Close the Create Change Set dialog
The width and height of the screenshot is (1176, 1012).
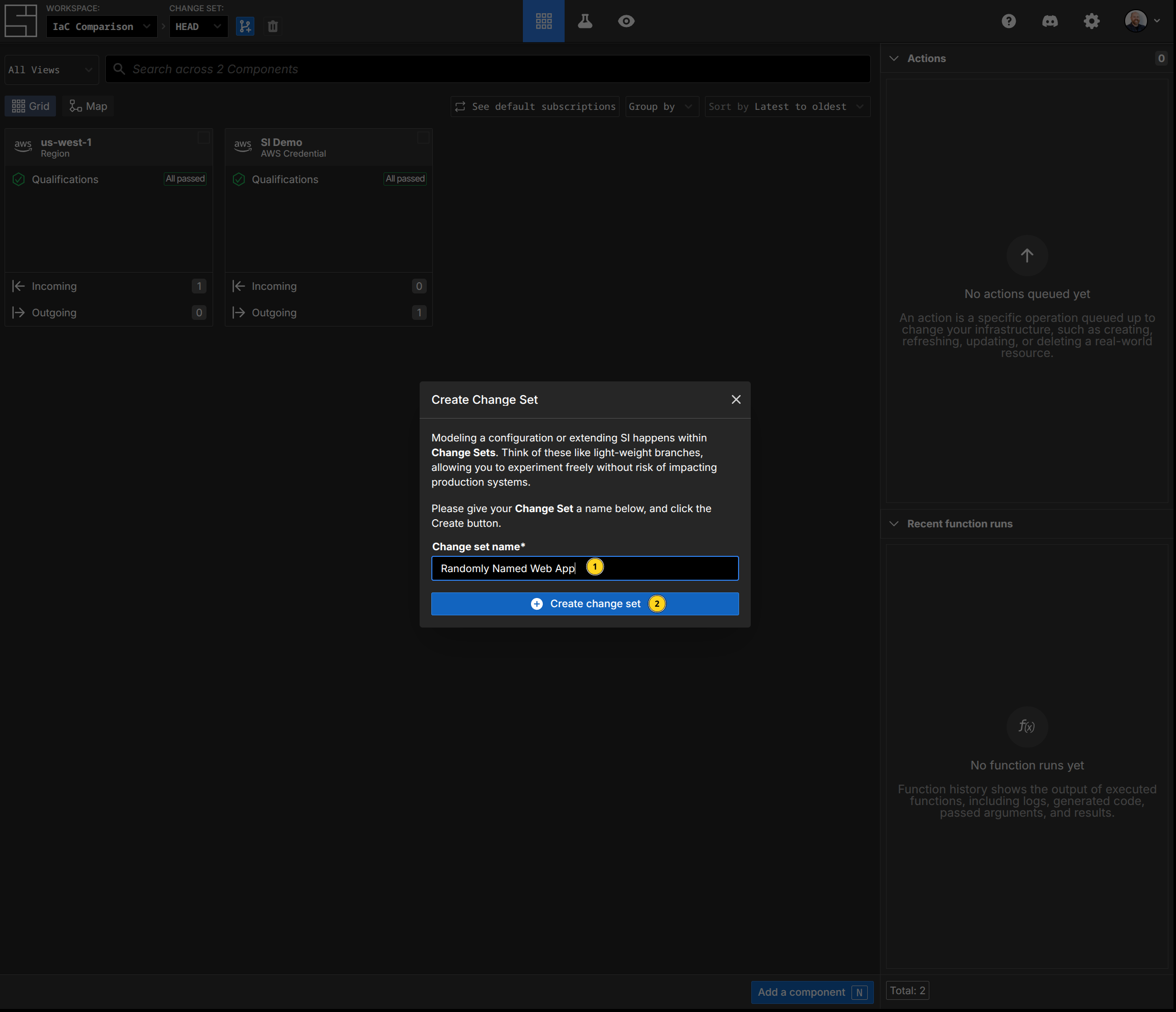736,400
